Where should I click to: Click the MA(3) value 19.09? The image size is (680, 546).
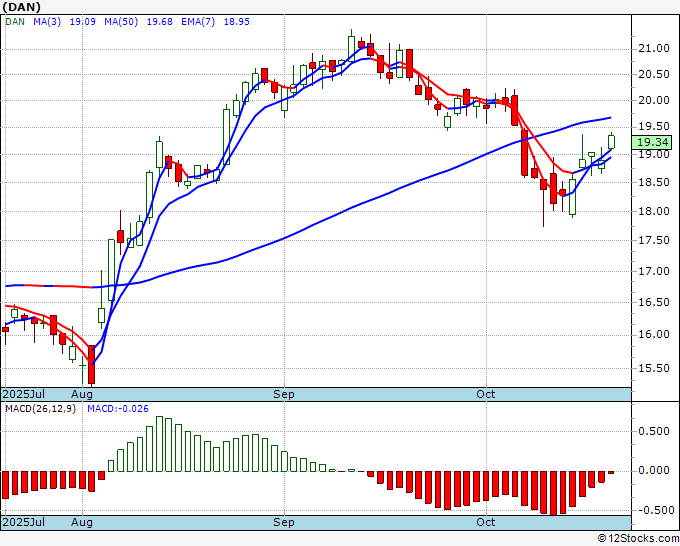point(83,22)
